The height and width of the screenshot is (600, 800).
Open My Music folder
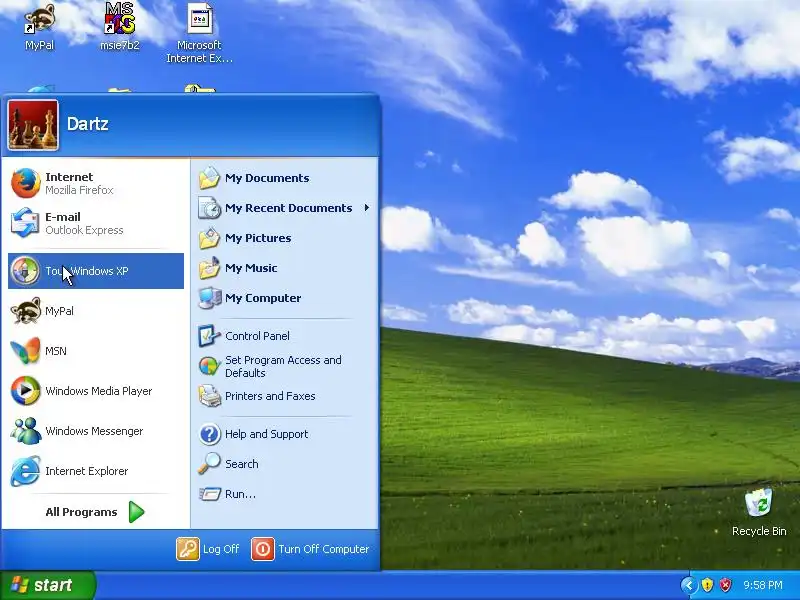coord(286,268)
